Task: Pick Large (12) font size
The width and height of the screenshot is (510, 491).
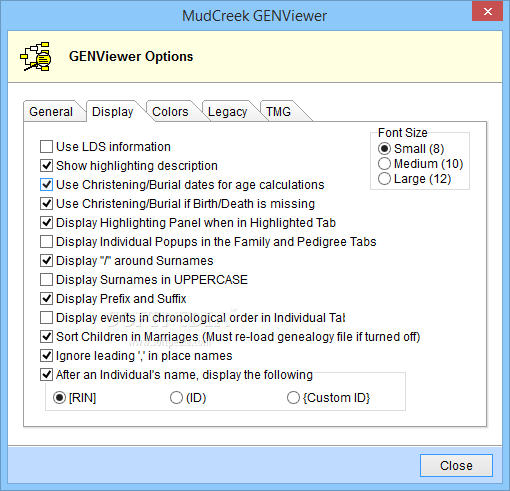Action: point(384,179)
